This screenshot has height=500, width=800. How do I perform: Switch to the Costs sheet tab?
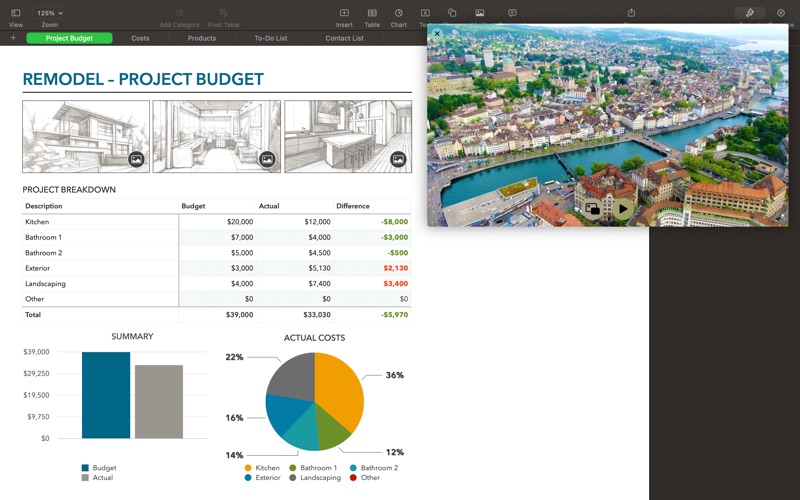pyautogui.click(x=140, y=38)
